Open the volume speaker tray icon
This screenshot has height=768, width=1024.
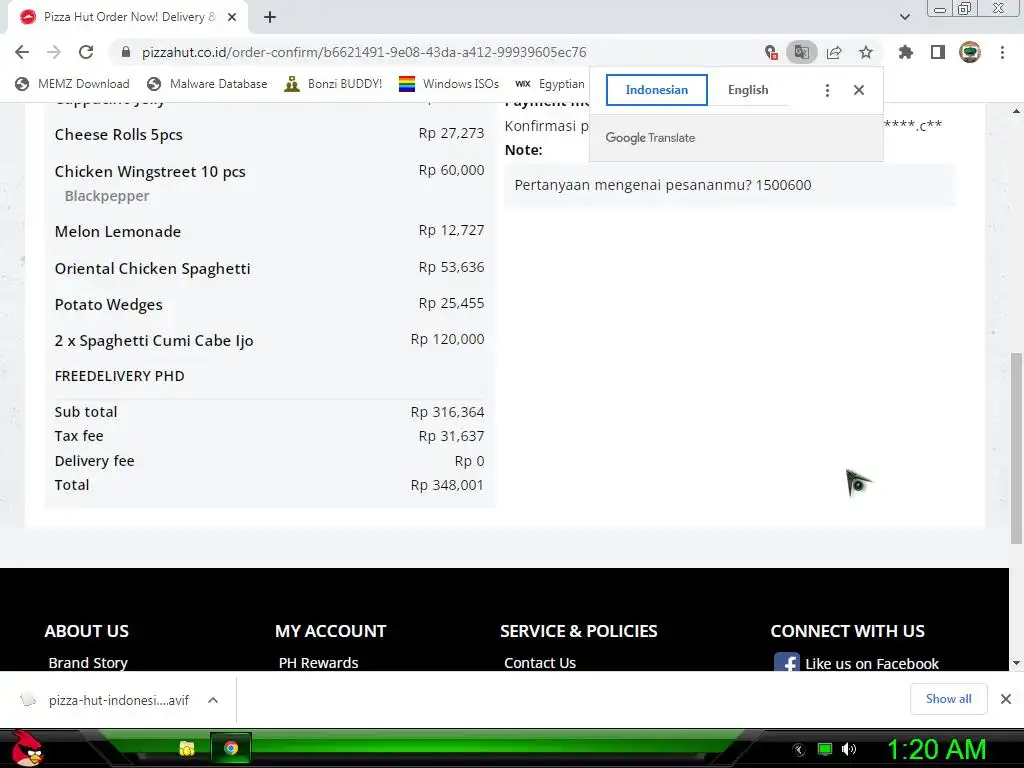(x=848, y=749)
